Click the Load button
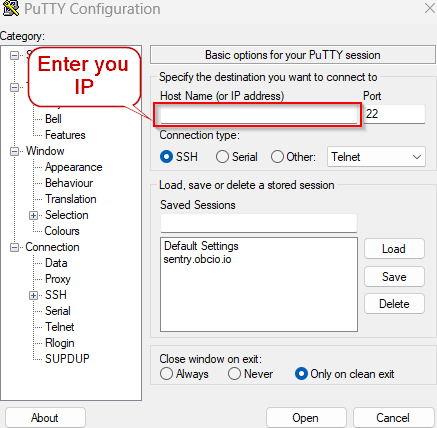Viewport: 437px width, 428px height. click(394, 249)
